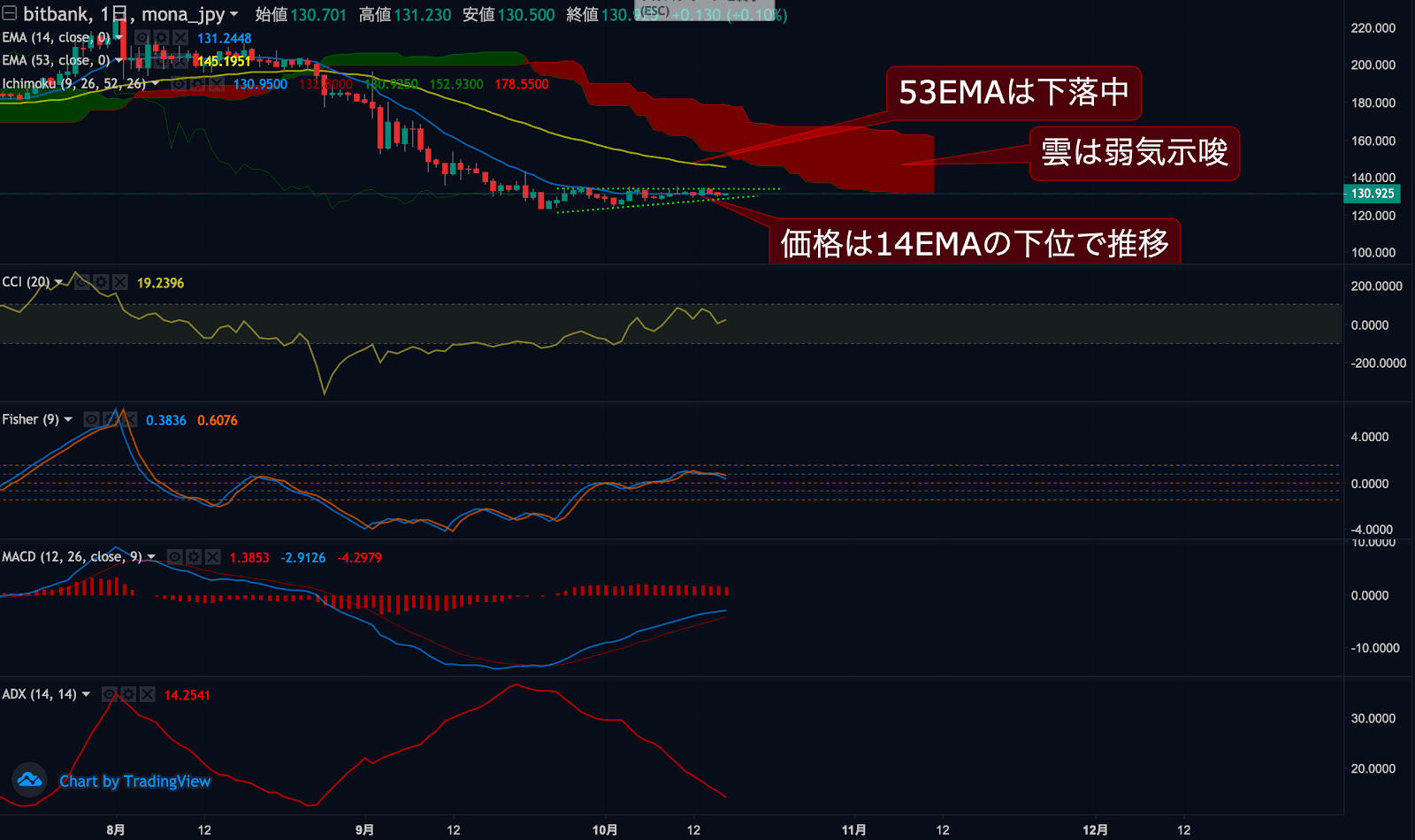1415x840 pixels.
Task: Remove the MACD indicator with X icon
Action: click(x=213, y=557)
